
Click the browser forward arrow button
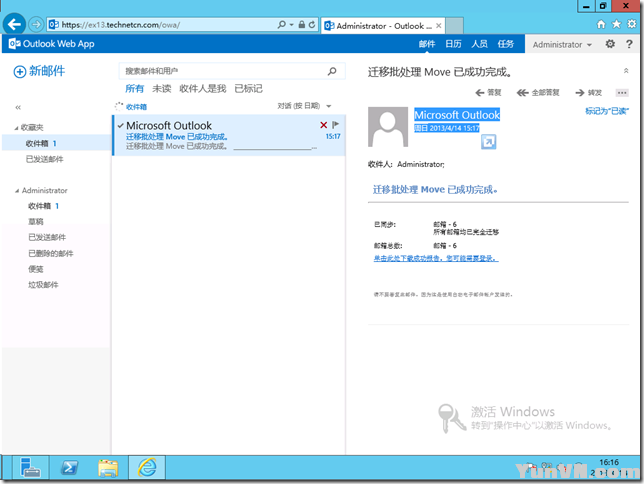point(36,25)
